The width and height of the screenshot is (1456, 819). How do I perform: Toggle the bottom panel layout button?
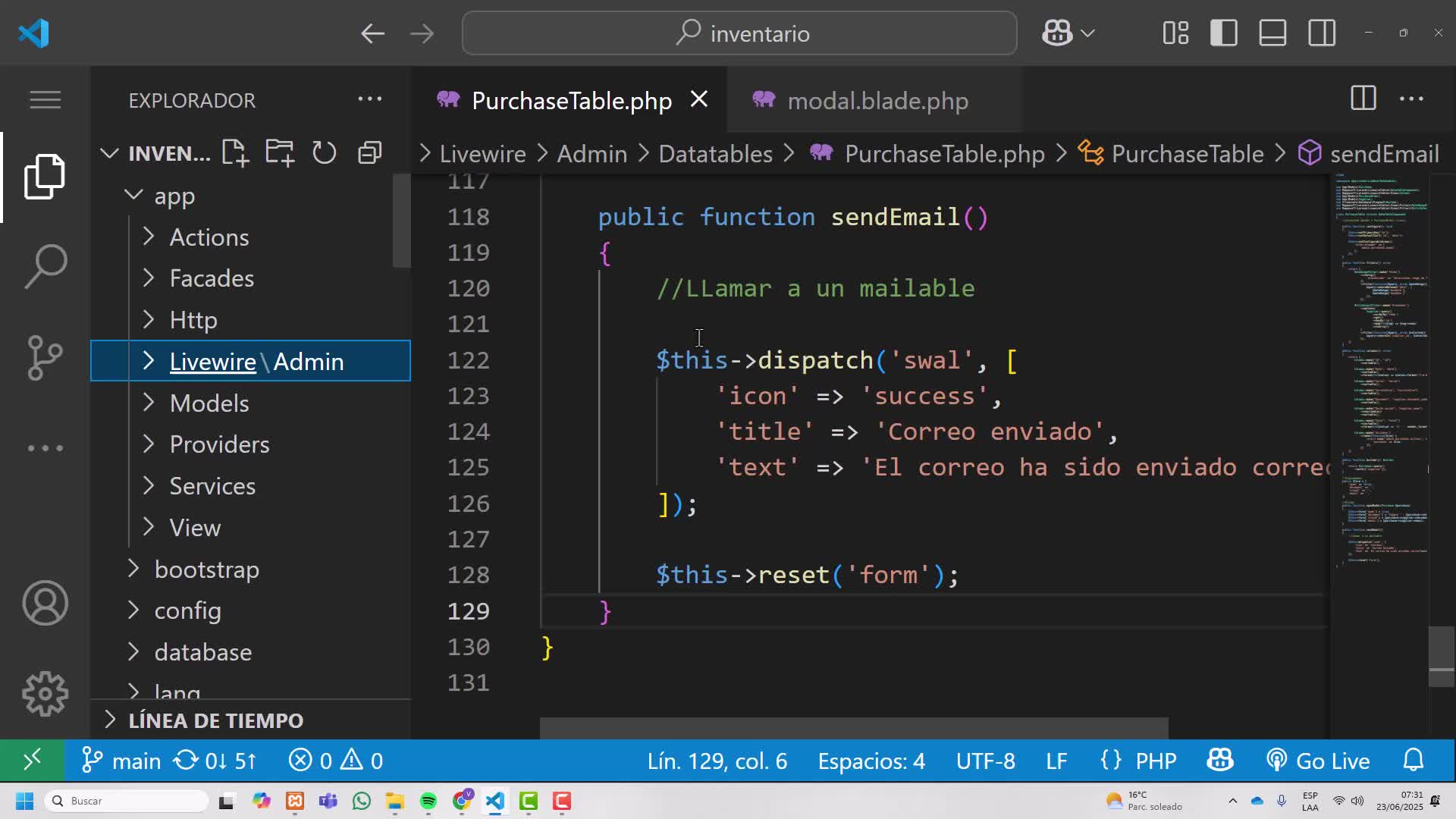[x=1272, y=33]
